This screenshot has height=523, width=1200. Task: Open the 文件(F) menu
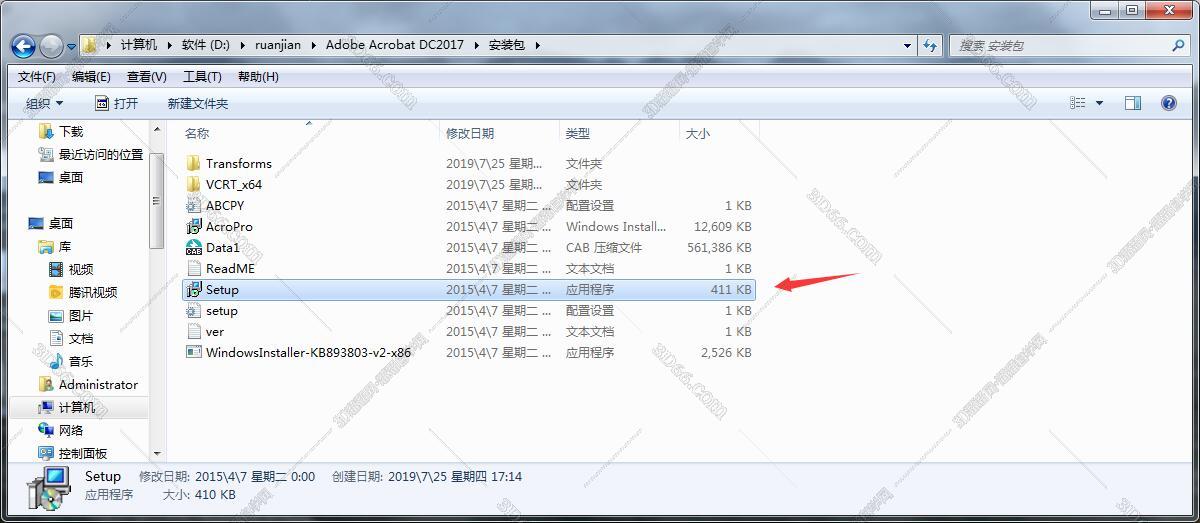pos(37,77)
